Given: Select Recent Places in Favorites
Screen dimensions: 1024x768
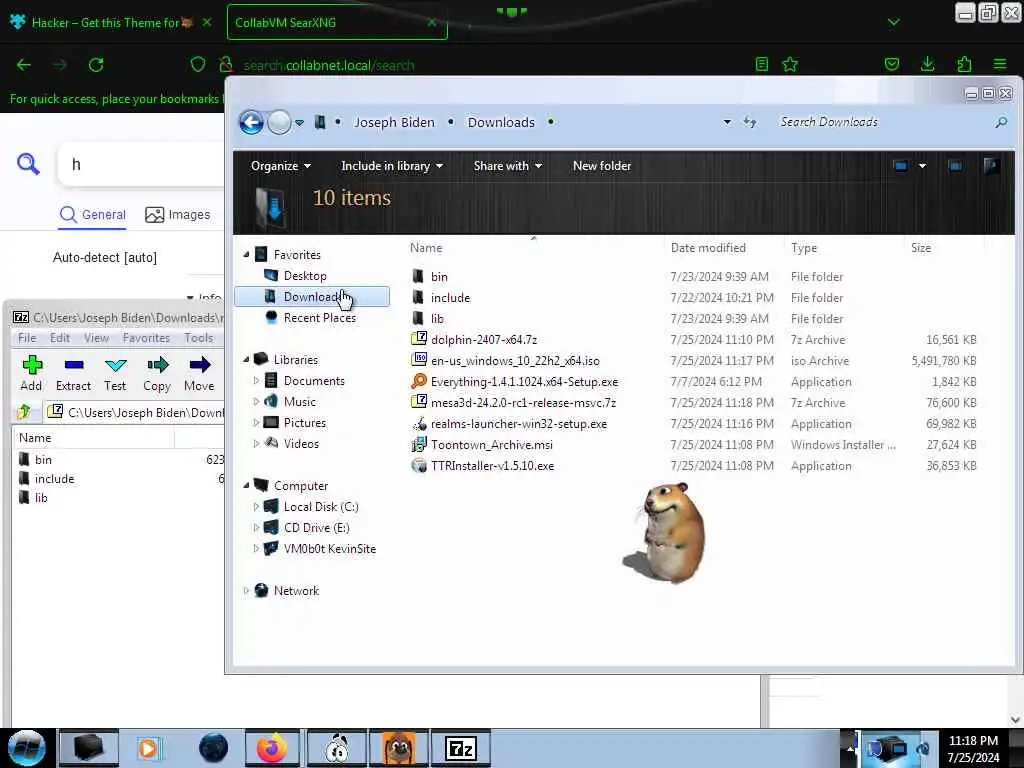Looking at the screenshot, I should tap(319, 317).
